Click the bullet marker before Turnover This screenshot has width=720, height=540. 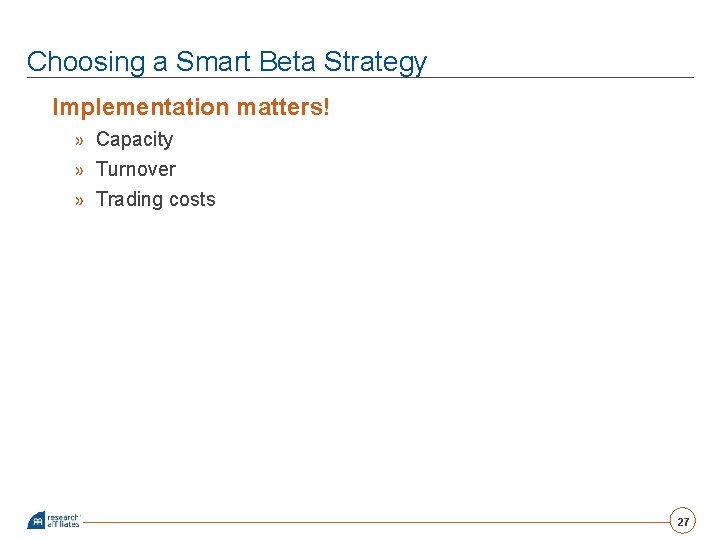79,170
